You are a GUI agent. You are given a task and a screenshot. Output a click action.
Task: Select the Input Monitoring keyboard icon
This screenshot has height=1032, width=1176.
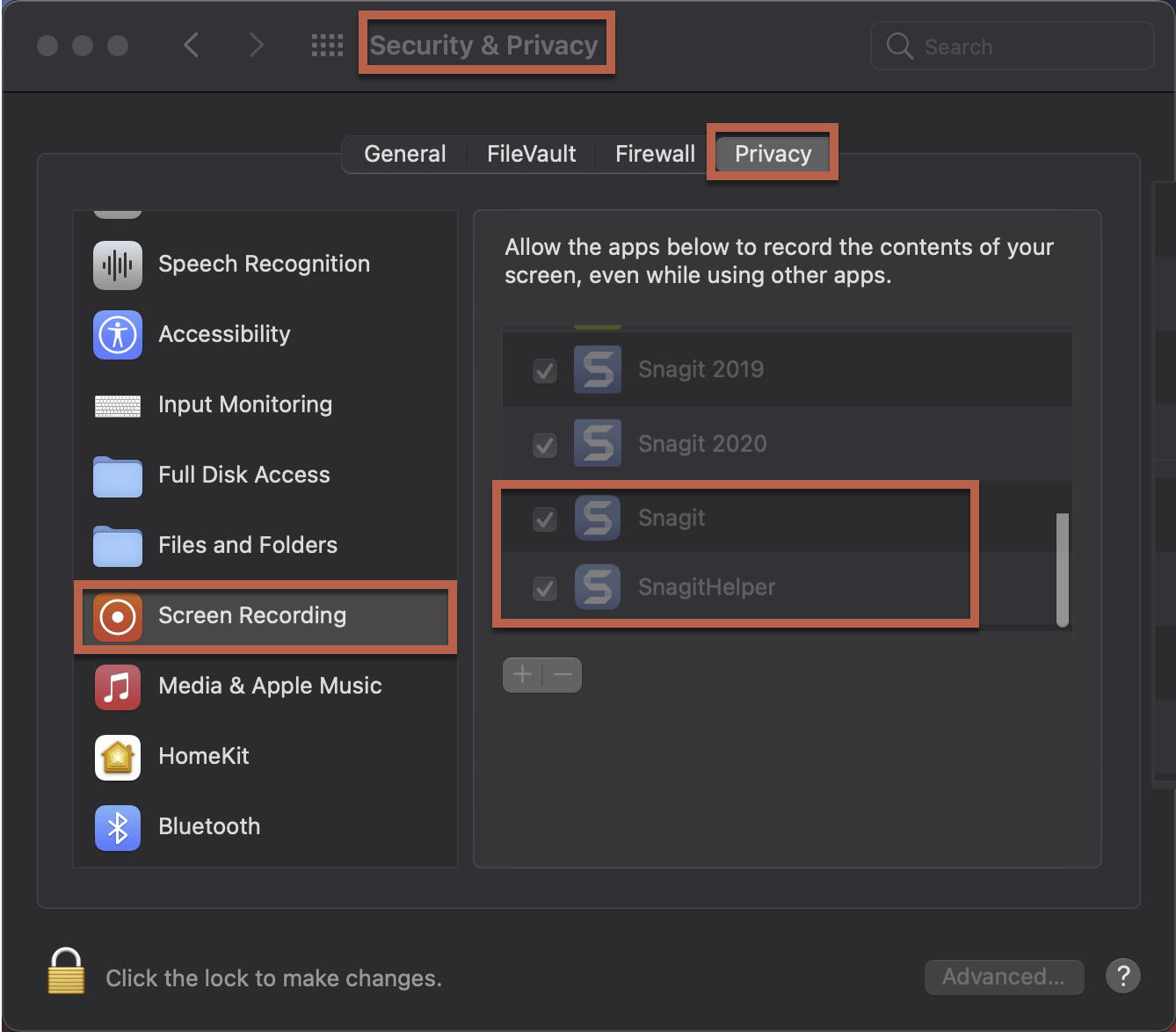tap(117, 405)
